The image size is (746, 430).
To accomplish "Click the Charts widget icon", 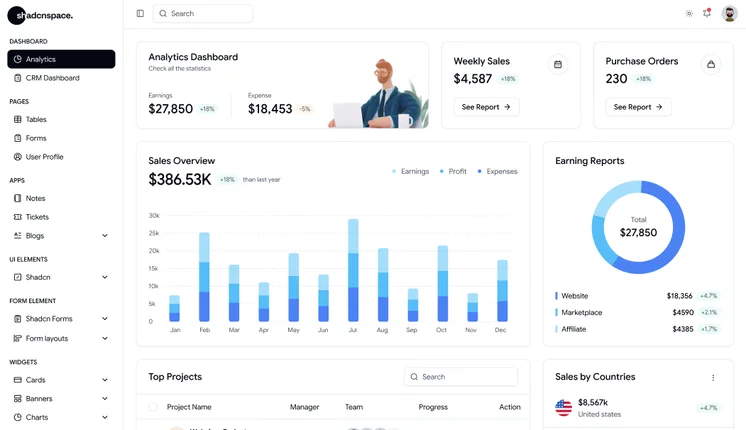I will point(18,417).
